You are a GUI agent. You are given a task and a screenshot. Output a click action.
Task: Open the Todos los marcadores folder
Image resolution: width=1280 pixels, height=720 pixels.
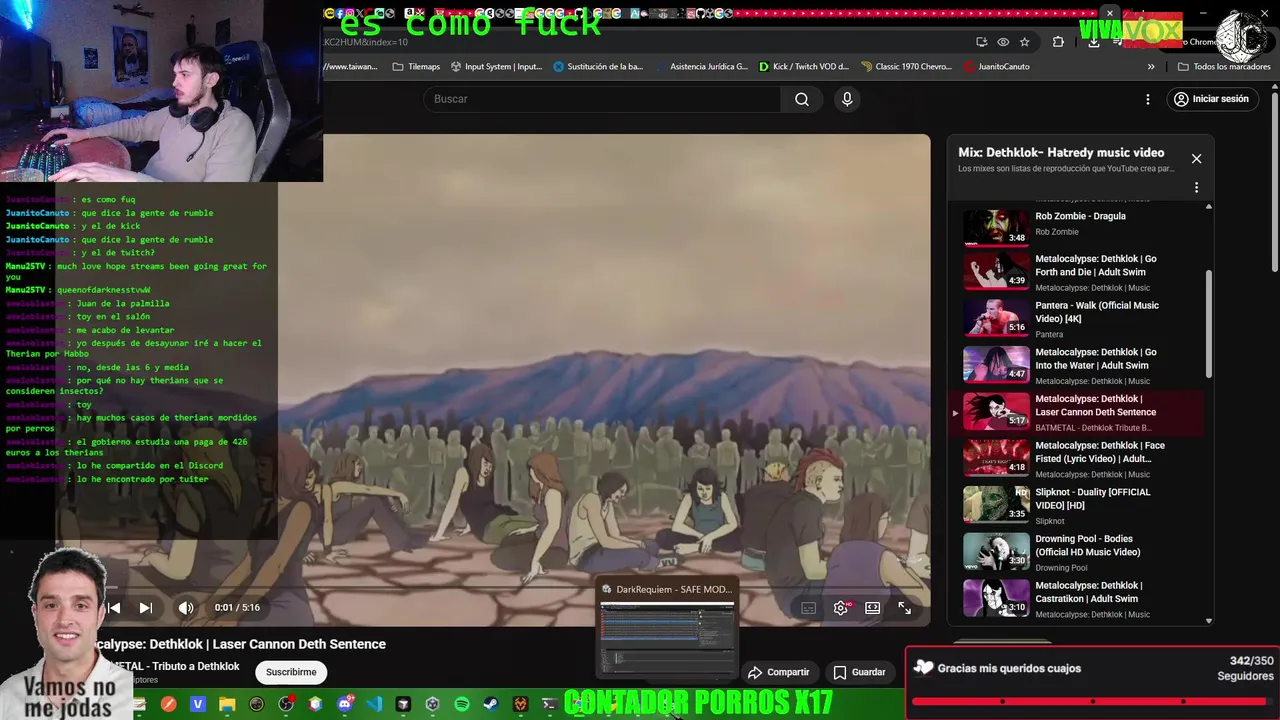pos(1224,67)
